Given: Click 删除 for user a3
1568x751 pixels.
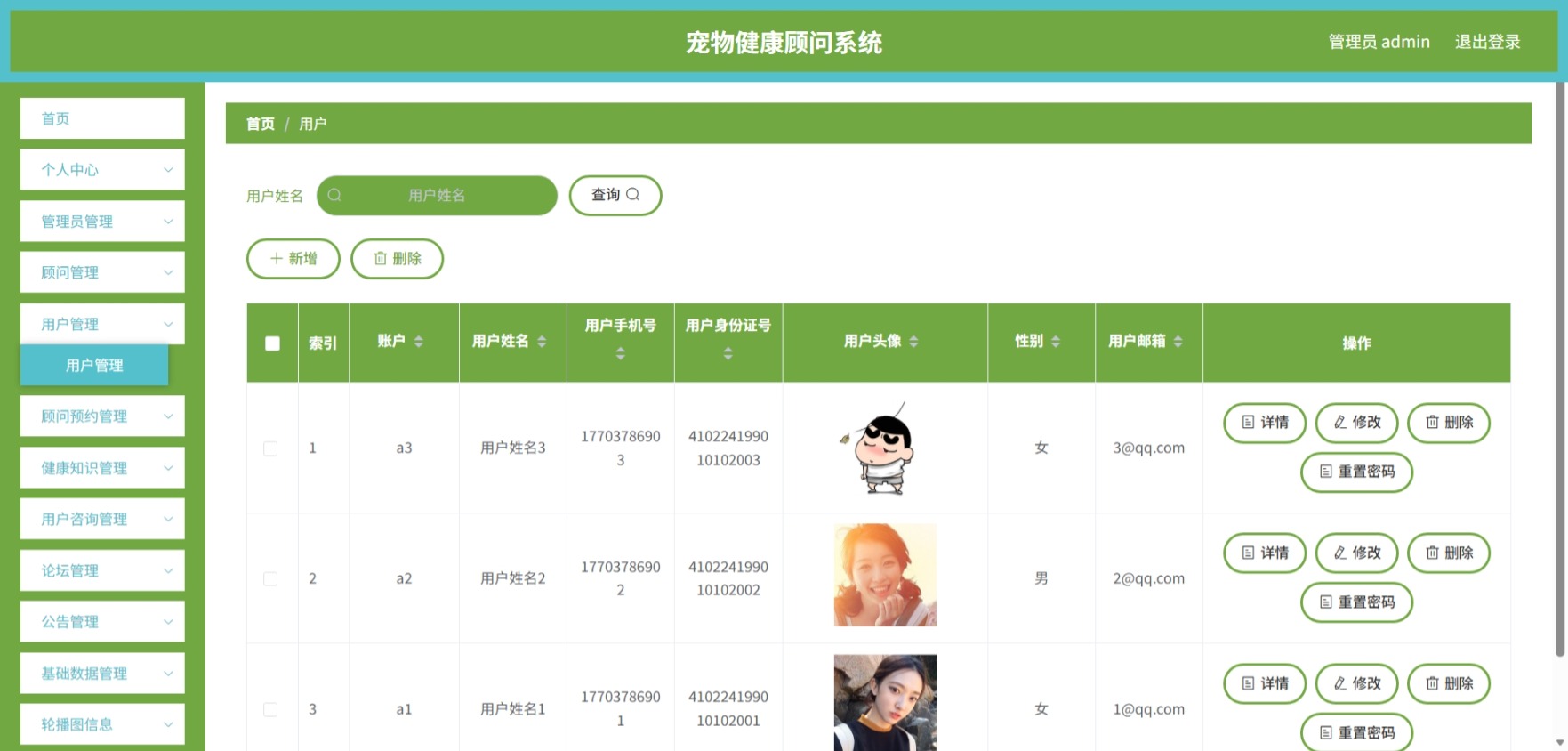Looking at the screenshot, I should click(1449, 423).
